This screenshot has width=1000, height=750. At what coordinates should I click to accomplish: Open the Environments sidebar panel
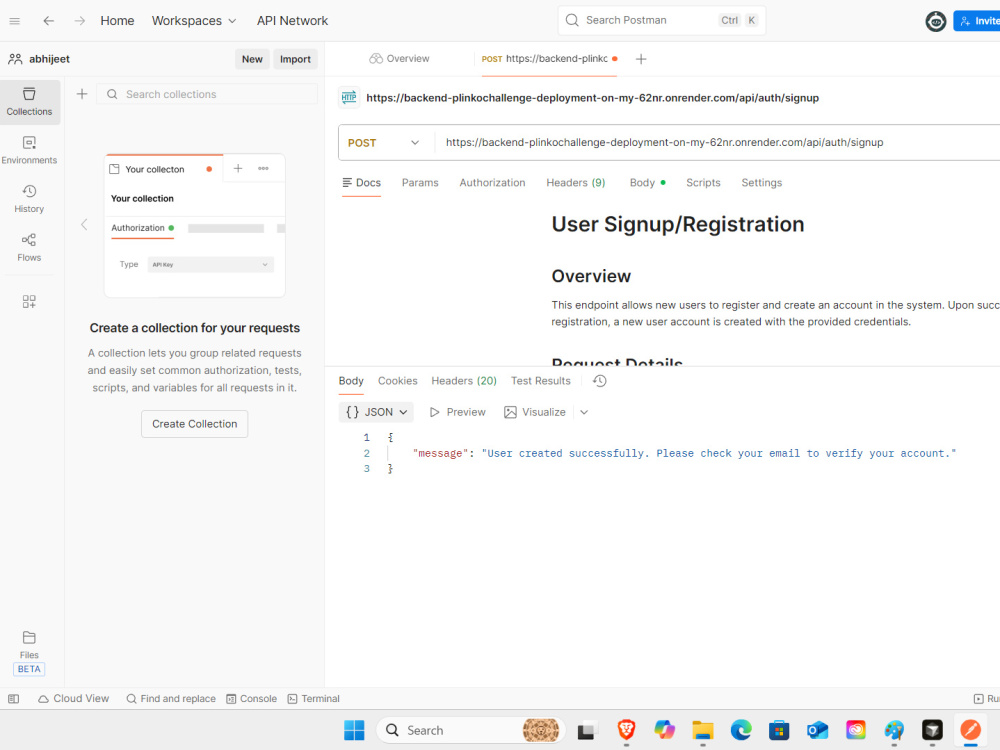point(29,151)
